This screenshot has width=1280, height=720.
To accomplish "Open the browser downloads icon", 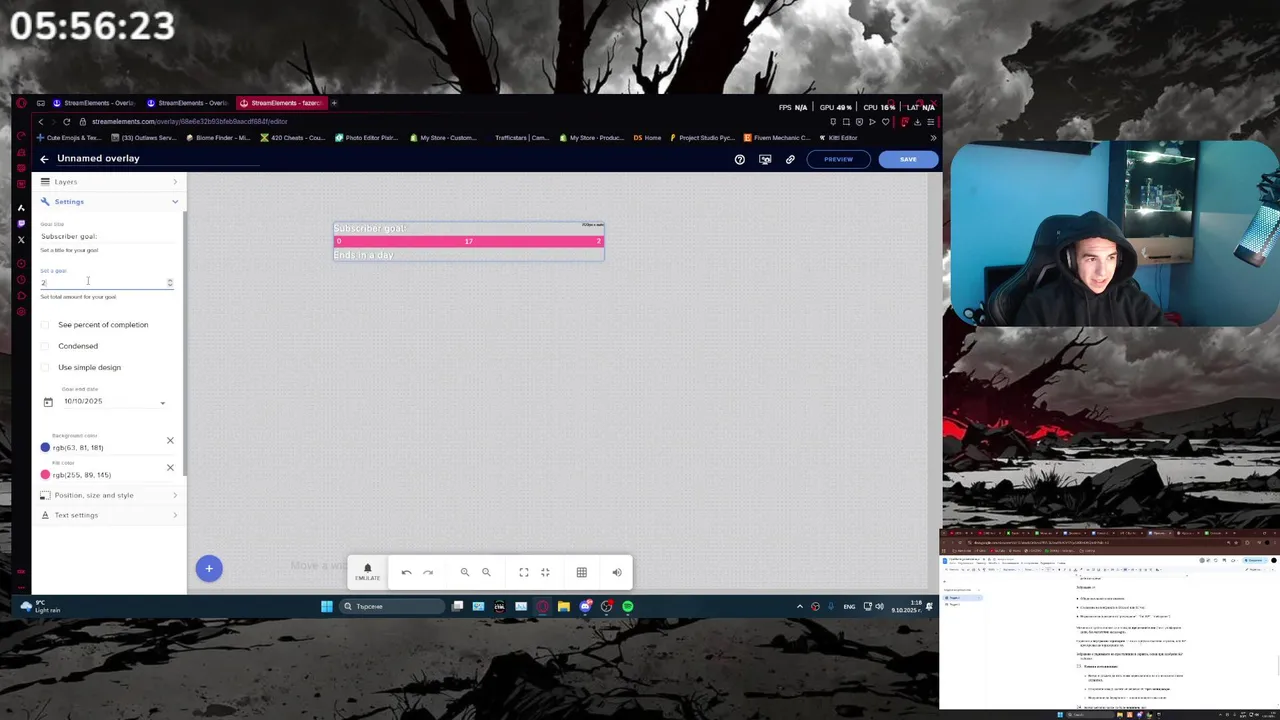I will click(x=918, y=122).
